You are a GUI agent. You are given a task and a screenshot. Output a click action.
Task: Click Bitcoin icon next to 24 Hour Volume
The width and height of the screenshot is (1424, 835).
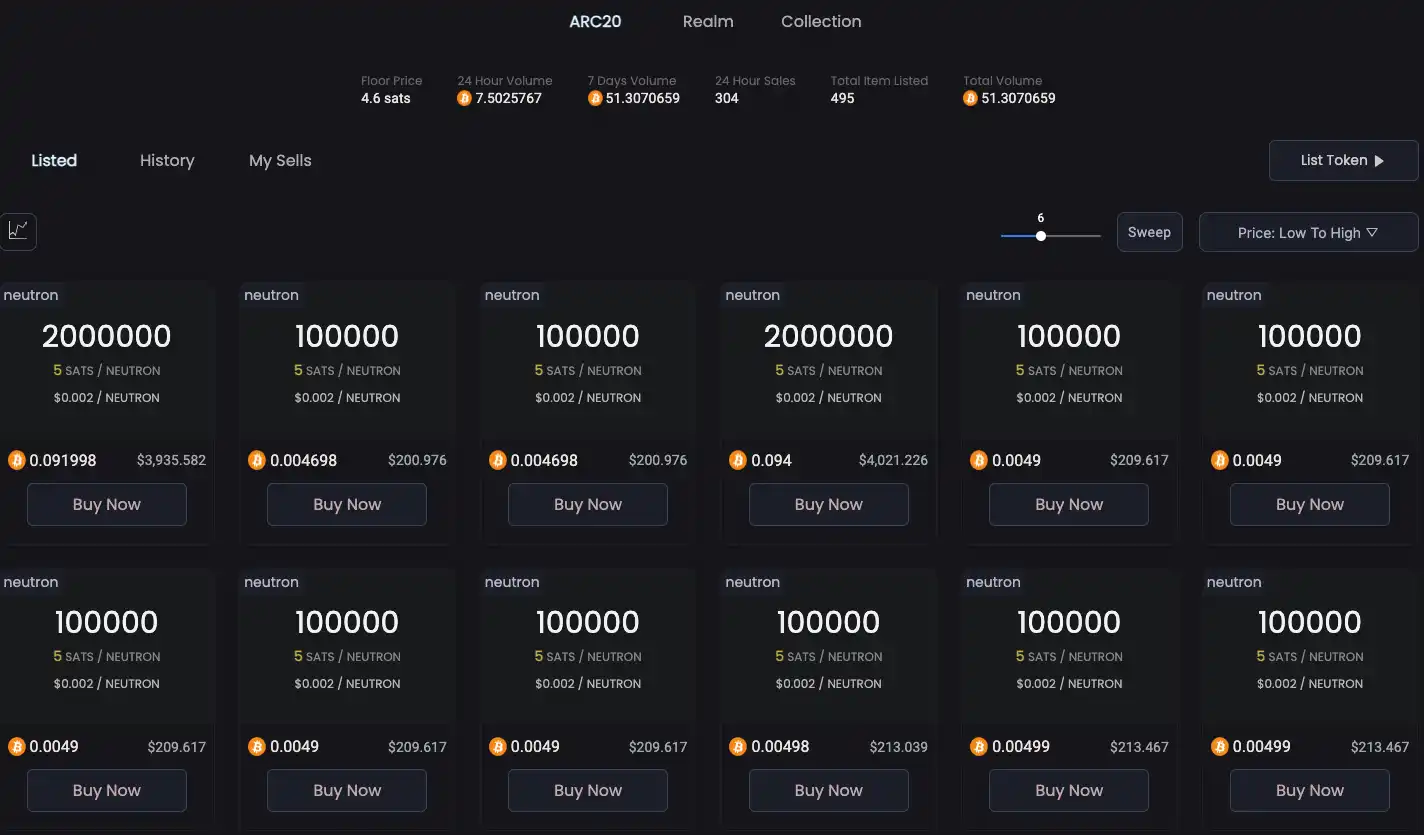464,98
